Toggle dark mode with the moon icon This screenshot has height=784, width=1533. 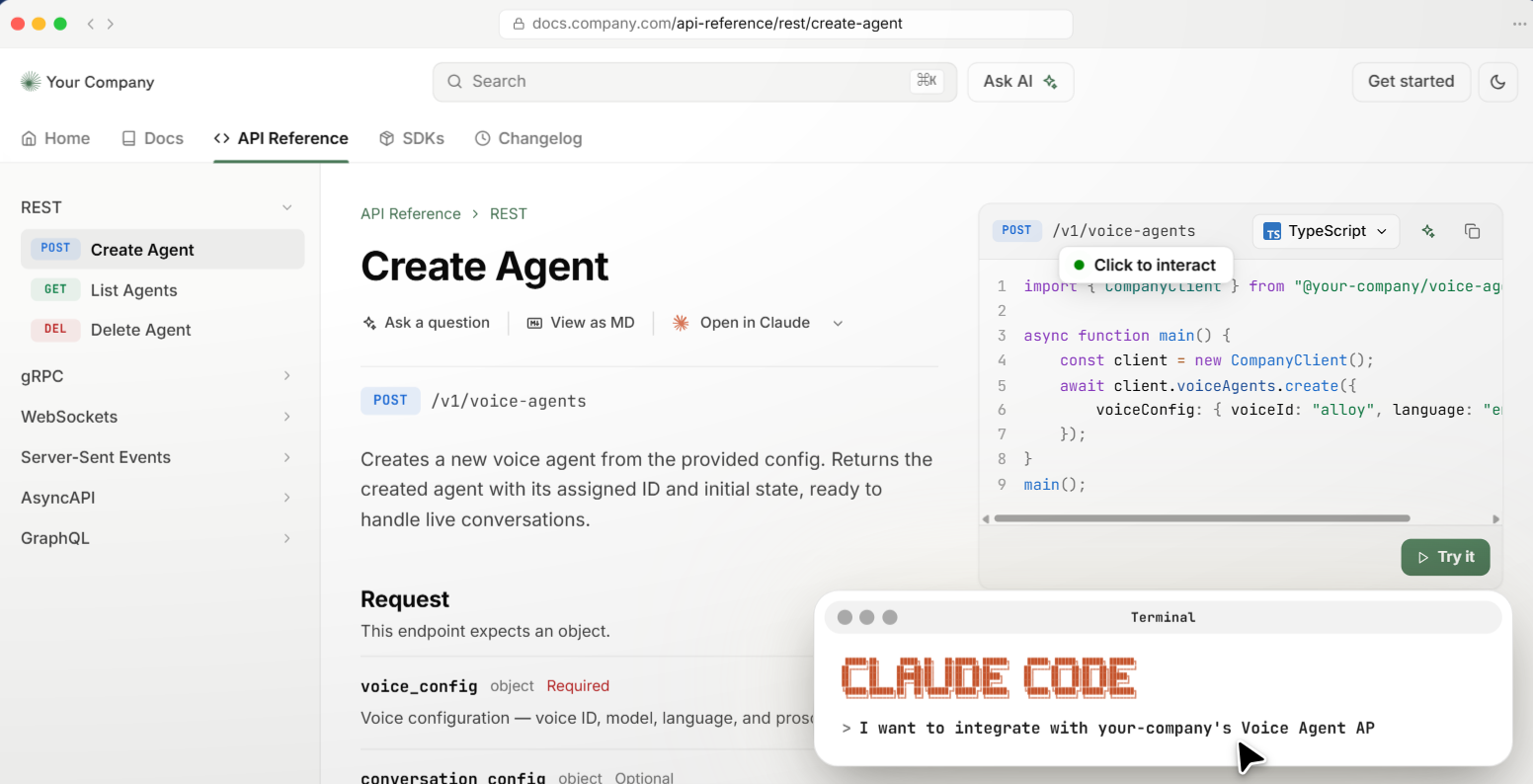coord(1497,82)
